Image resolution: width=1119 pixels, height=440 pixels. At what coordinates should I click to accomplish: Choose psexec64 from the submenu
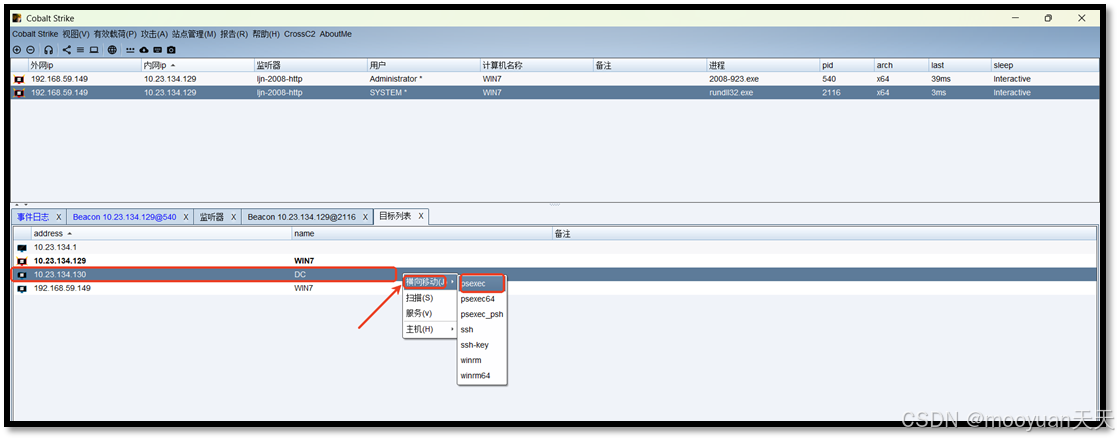(482, 299)
